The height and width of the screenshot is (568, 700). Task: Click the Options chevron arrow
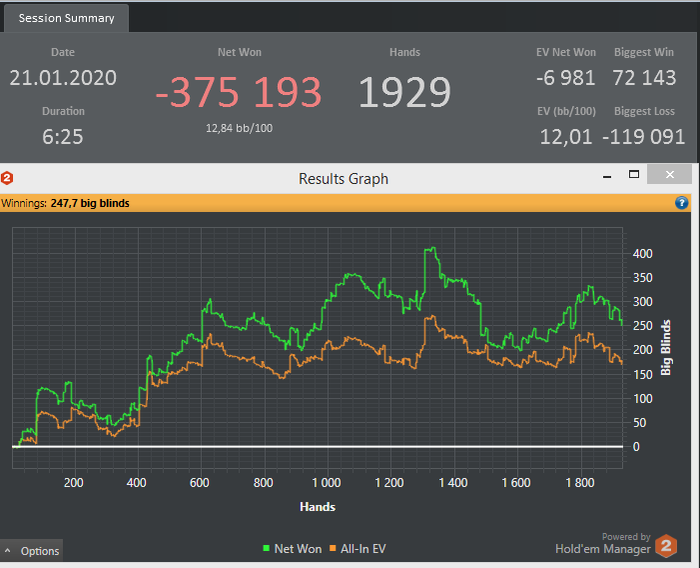(x=8, y=551)
